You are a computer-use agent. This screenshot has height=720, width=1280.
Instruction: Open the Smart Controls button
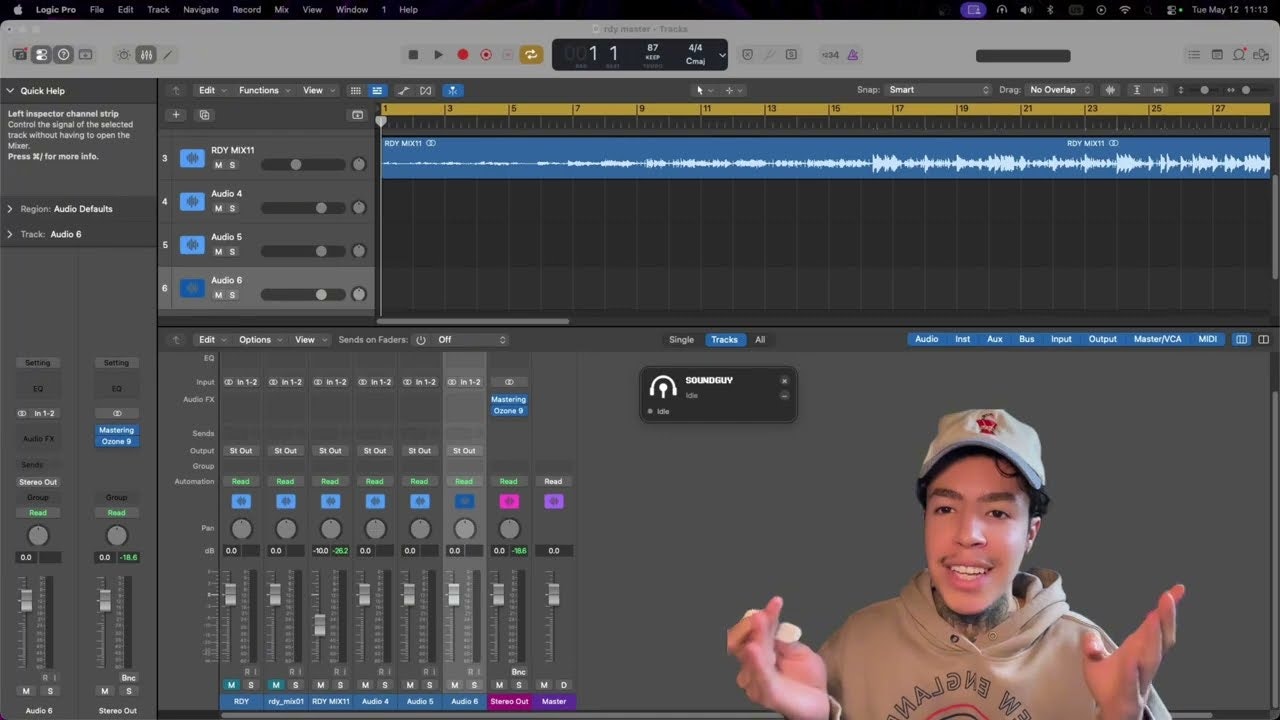click(124, 55)
